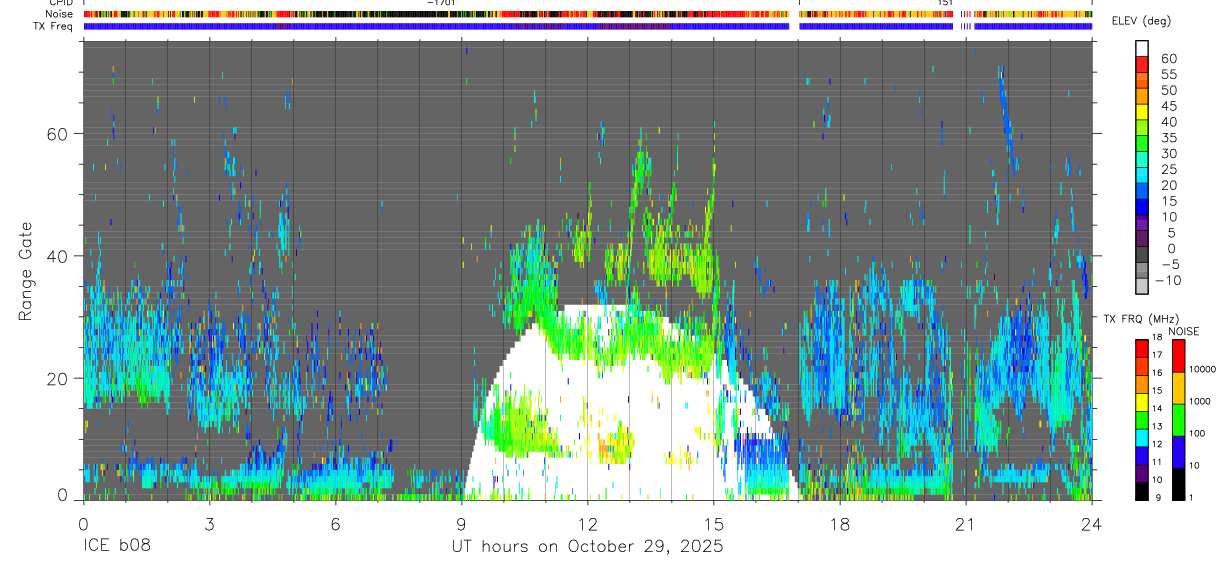
Task: Click the NOISE legend value 10000
Action: pos(1204,370)
